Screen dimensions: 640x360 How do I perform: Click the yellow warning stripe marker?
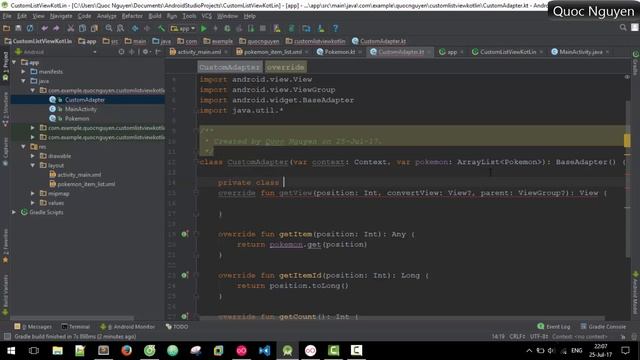627,140
